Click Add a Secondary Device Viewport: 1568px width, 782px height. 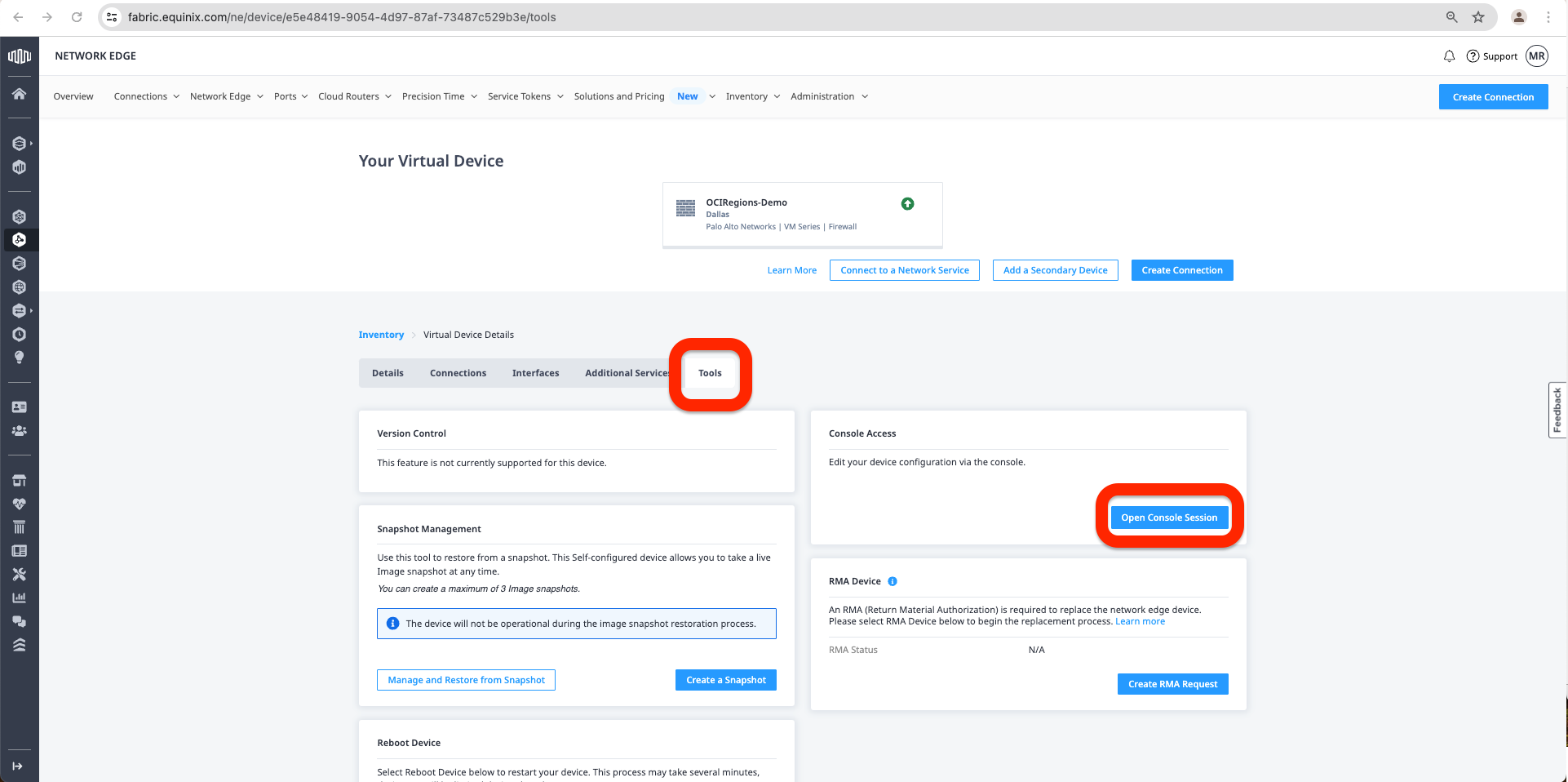(1056, 270)
